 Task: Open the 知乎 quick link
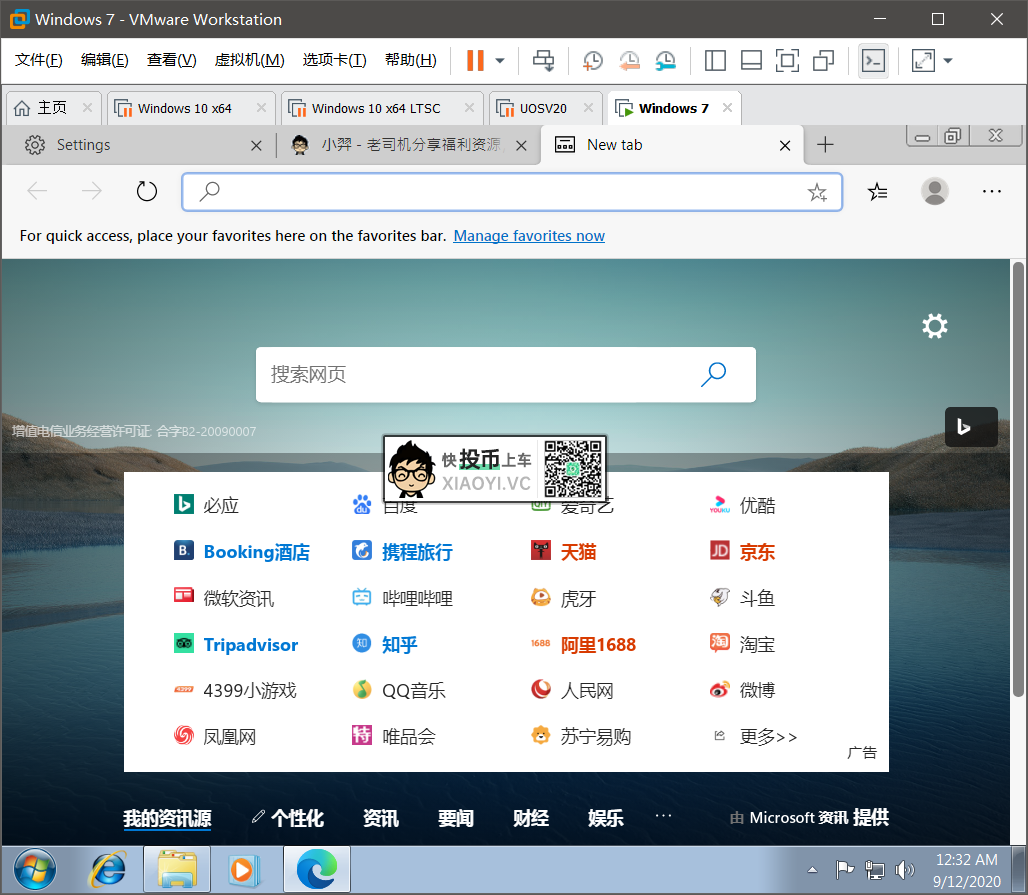pyautogui.click(x=399, y=645)
